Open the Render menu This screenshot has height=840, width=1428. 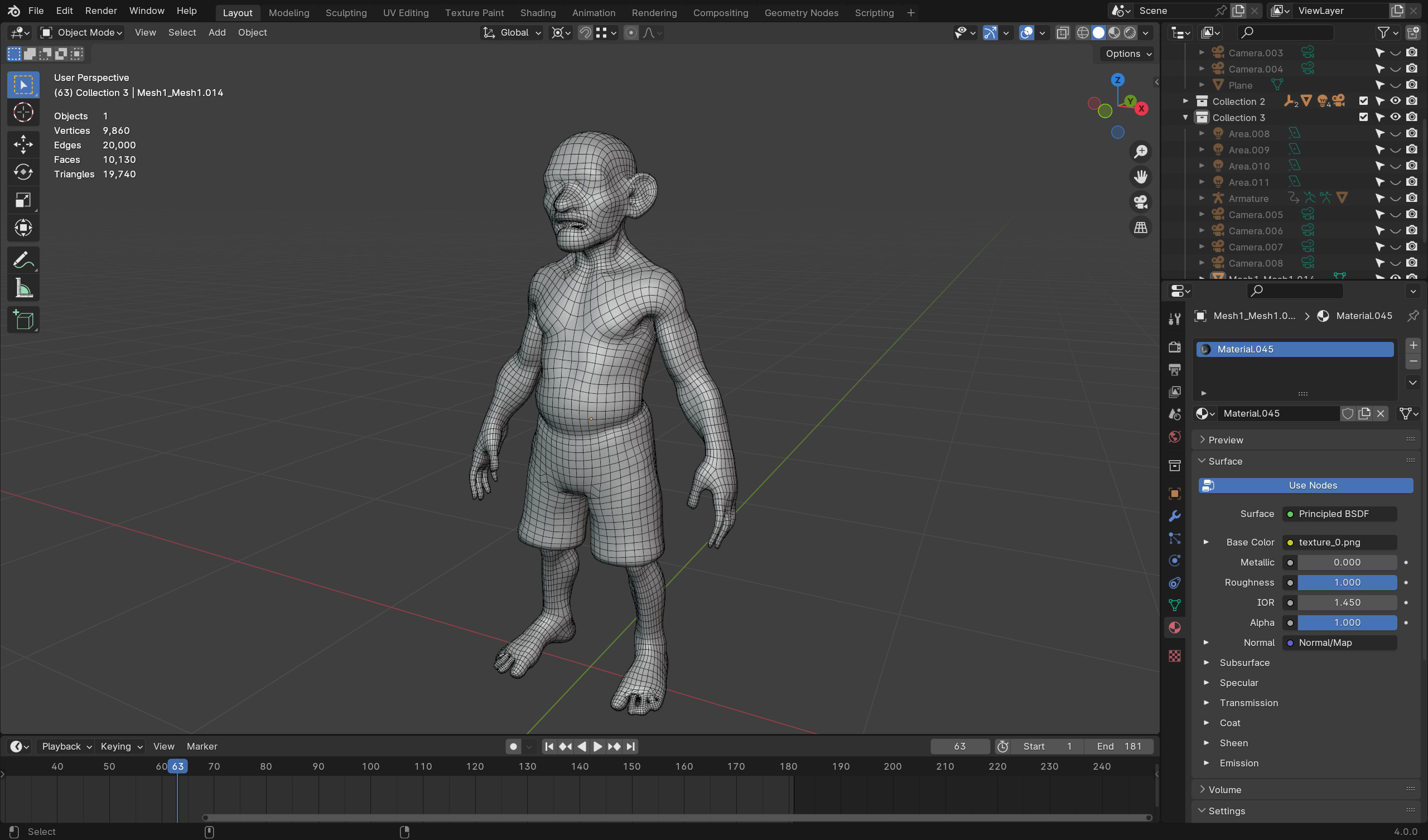(101, 11)
